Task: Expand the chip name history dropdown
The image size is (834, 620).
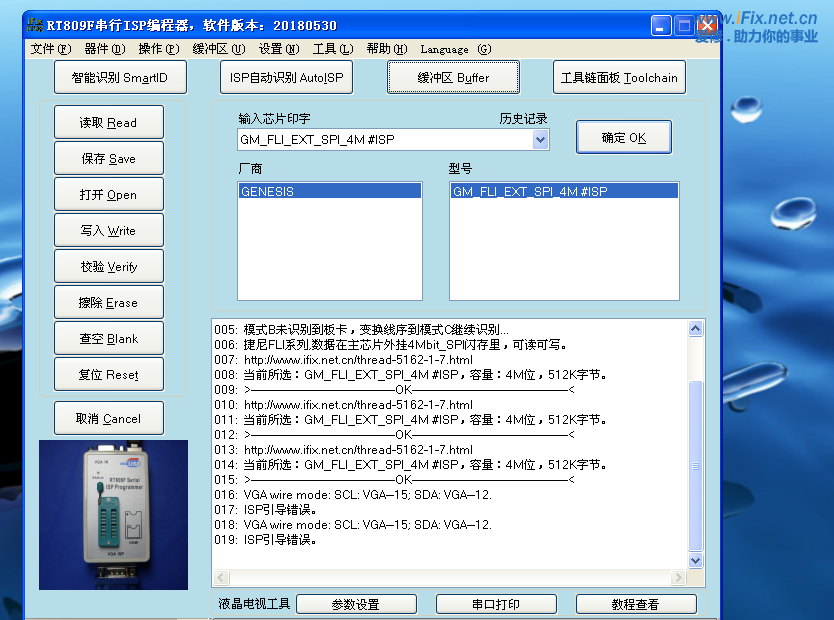Action: click(x=541, y=140)
